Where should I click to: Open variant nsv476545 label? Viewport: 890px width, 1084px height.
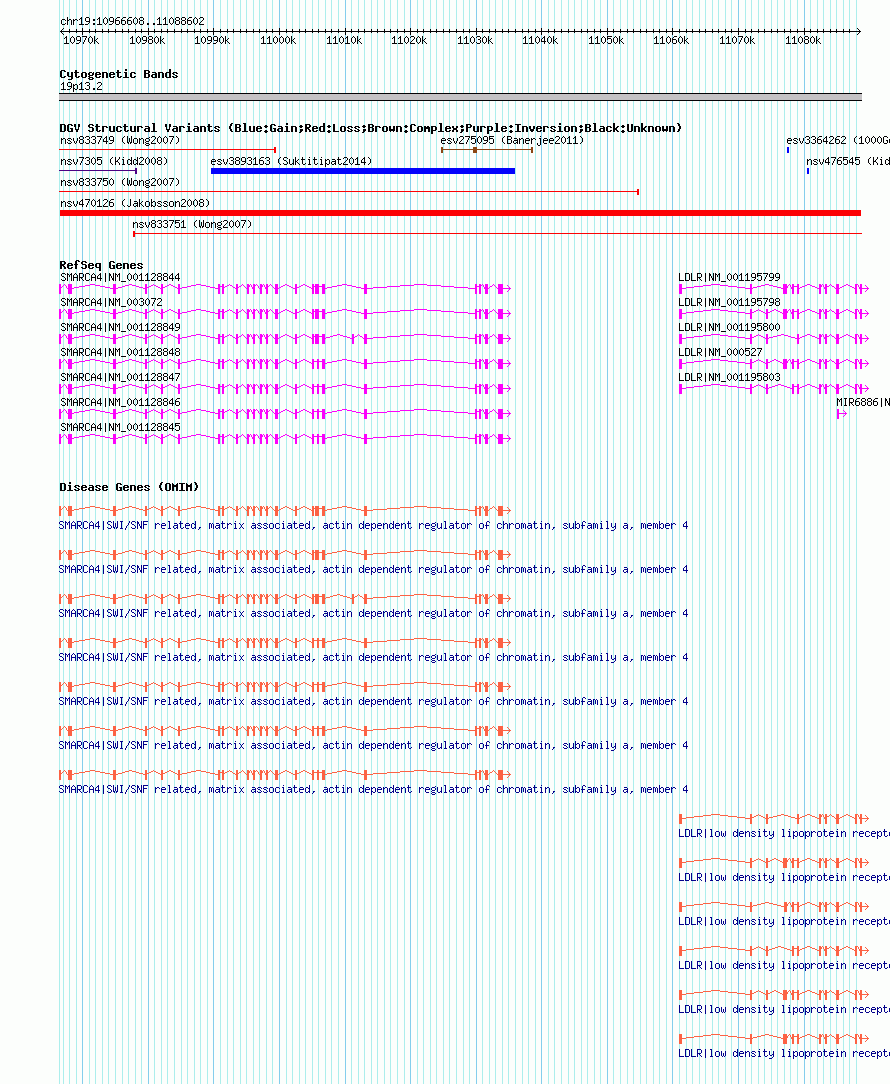(x=848, y=161)
